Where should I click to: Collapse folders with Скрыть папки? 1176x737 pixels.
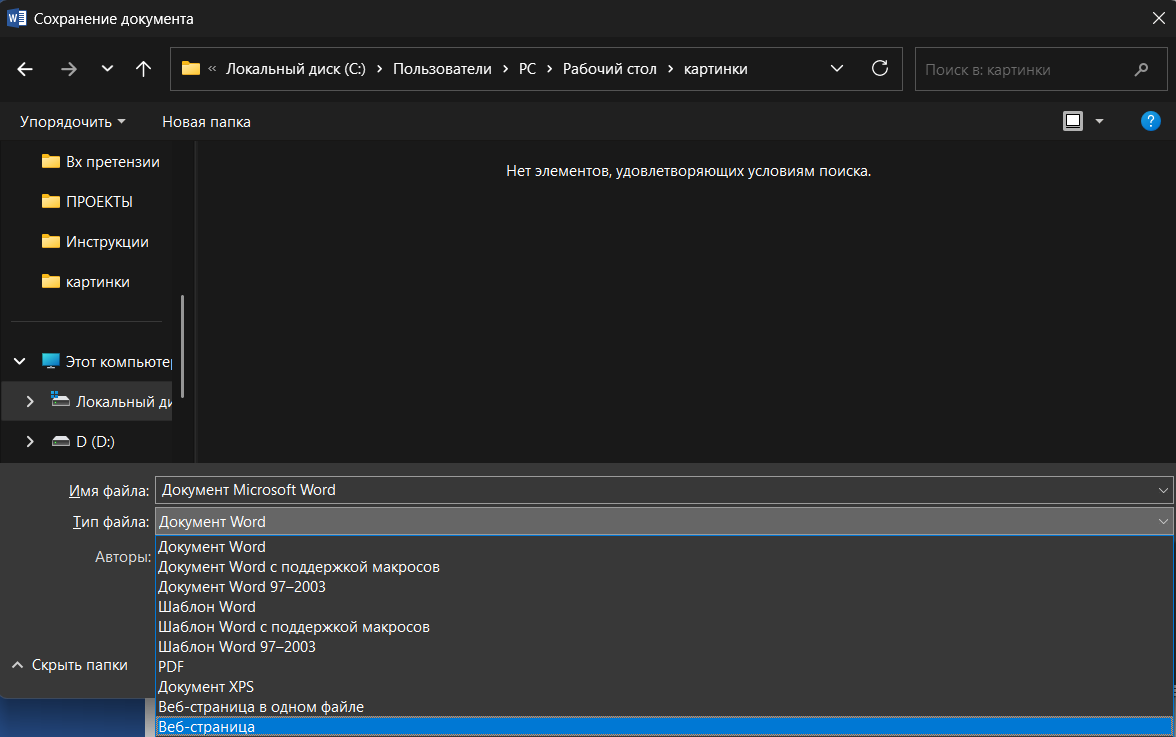pos(70,665)
